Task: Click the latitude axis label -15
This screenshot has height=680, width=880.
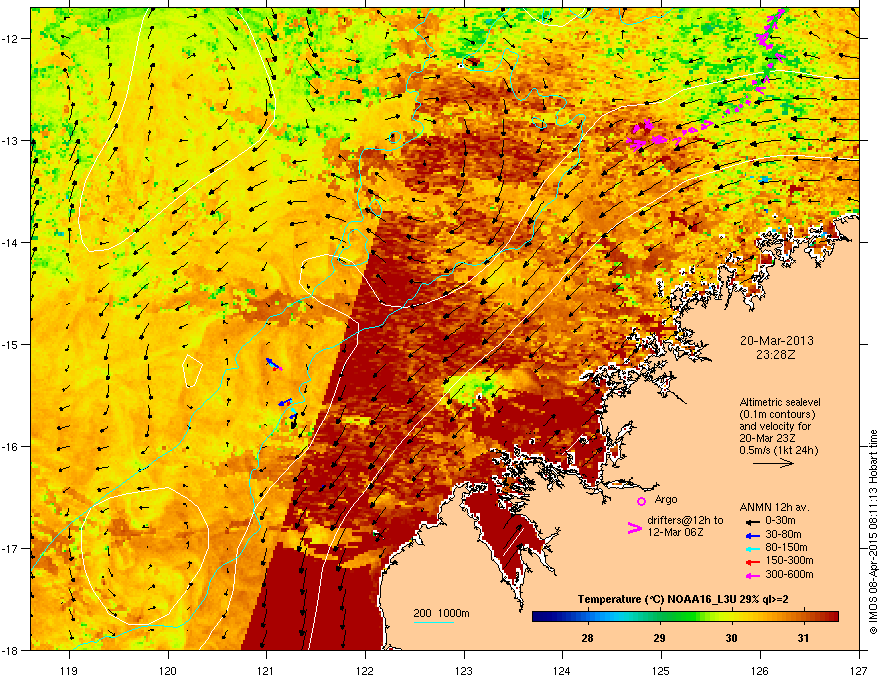Action: tap(10, 344)
